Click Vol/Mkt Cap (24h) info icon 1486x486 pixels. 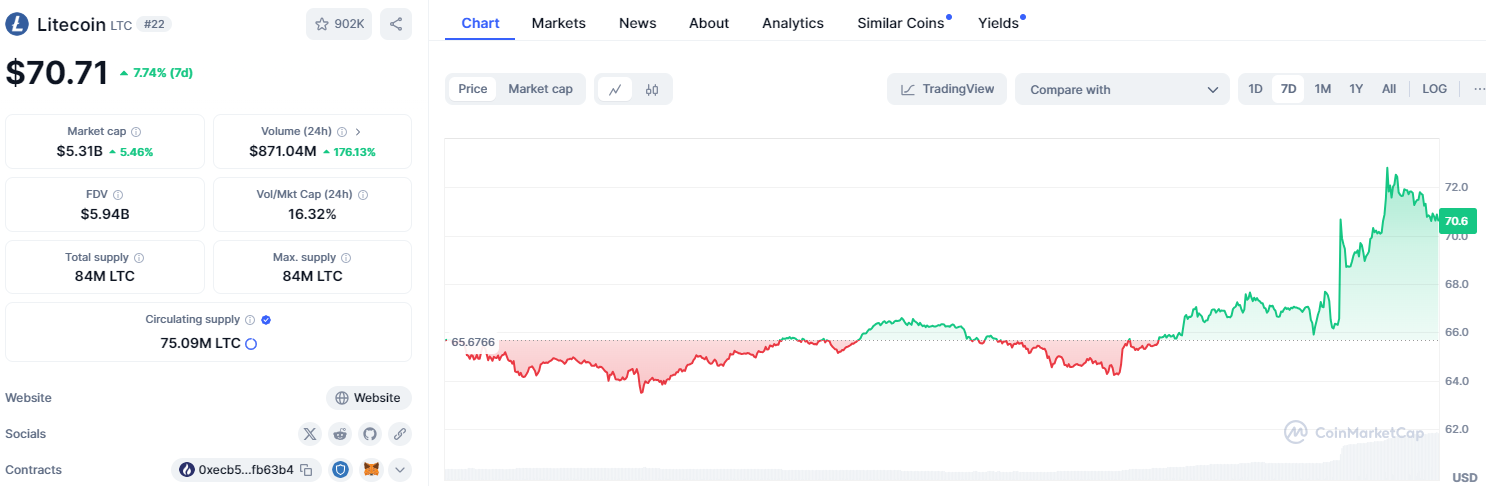[363, 195]
